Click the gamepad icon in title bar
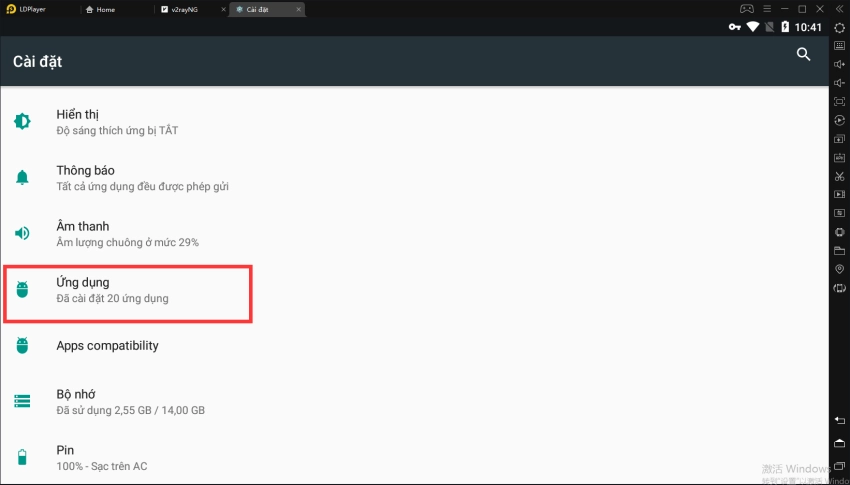The image size is (850, 485). (744, 9)
